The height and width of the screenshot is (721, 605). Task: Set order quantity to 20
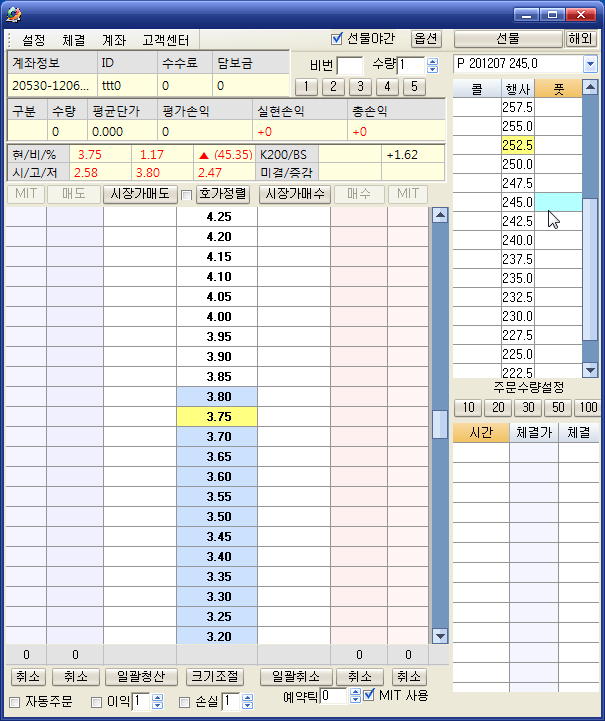[x=498, y=407]
